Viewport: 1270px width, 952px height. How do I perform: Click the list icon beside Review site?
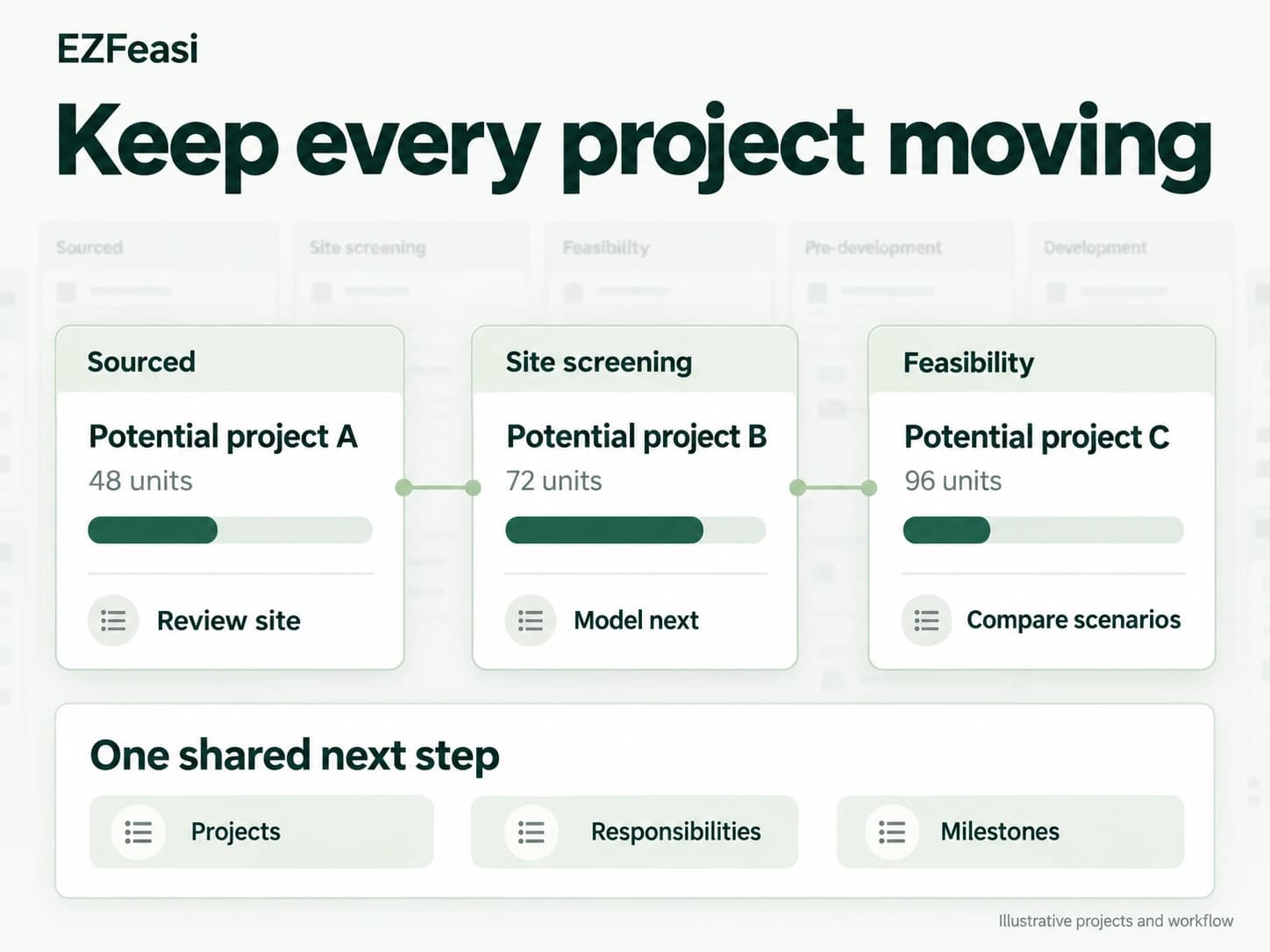(113, 621)
